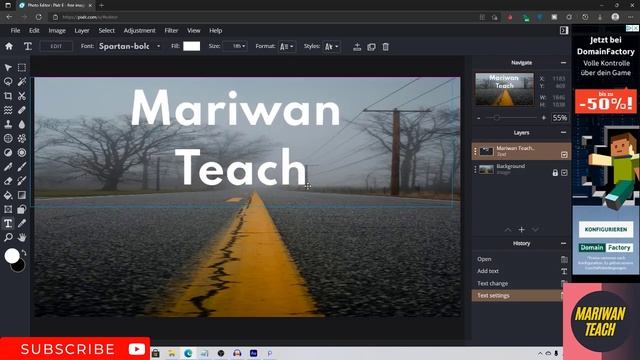Open the Font dropdown Spartan-bold
Screen dimensions: 640x360
click(129, 46)
